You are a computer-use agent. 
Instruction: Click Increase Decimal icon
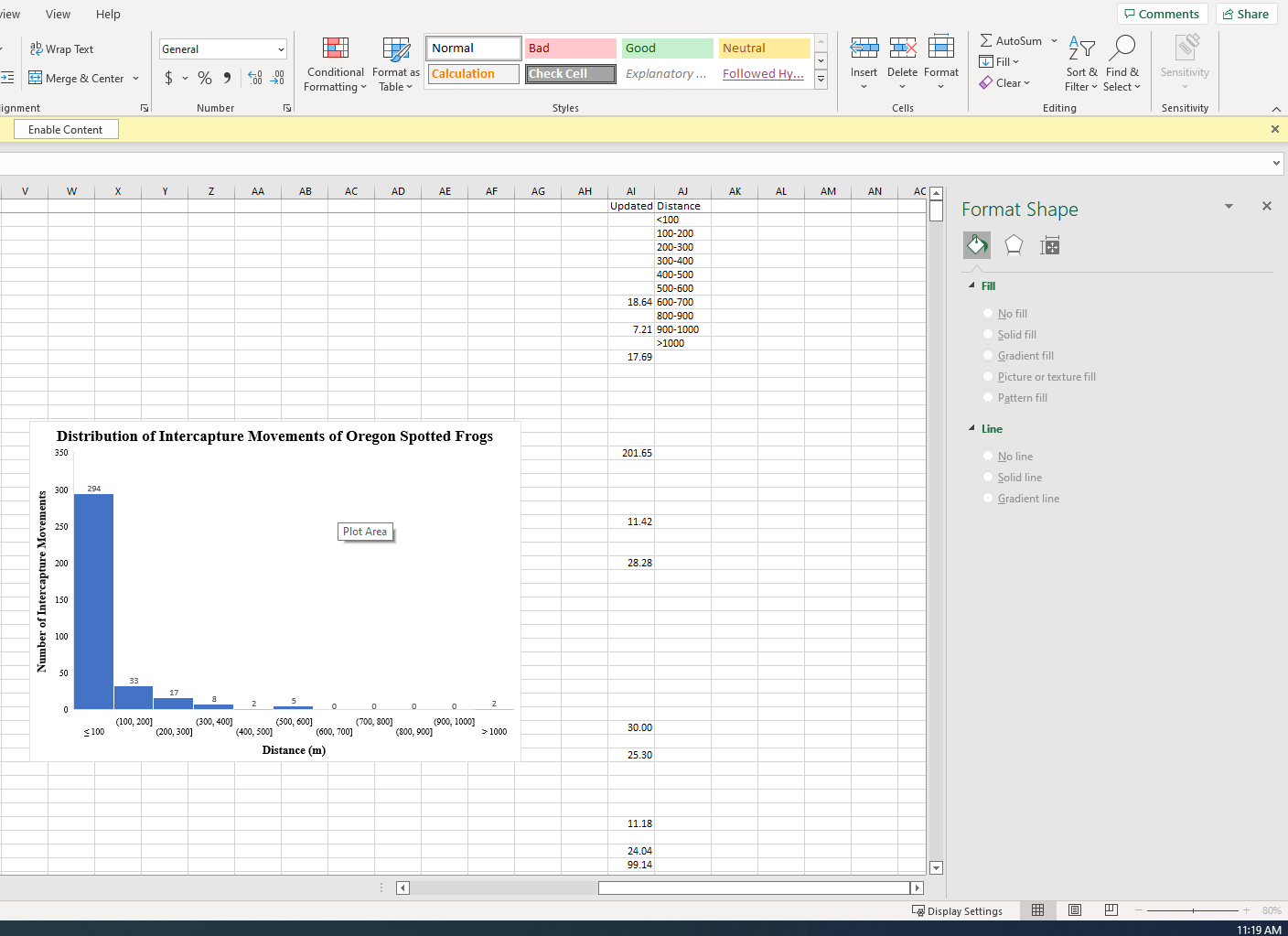point(255,78)
